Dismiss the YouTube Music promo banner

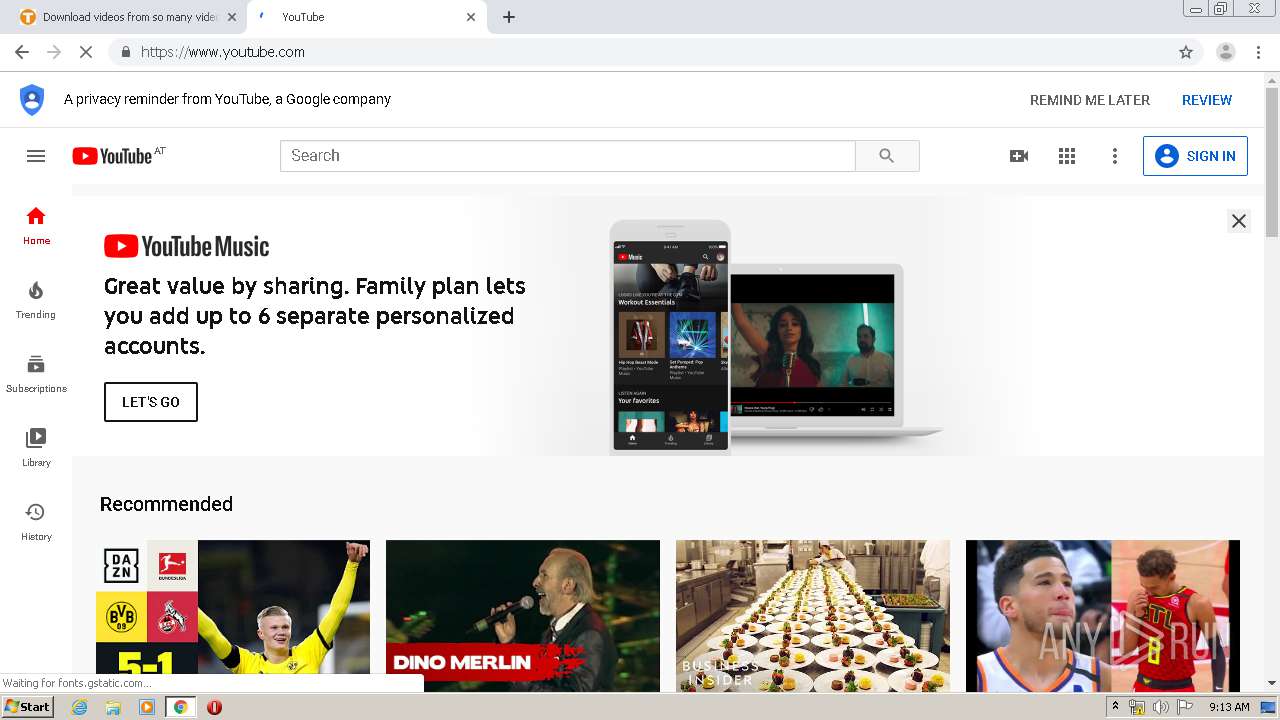pos(1239,221)
